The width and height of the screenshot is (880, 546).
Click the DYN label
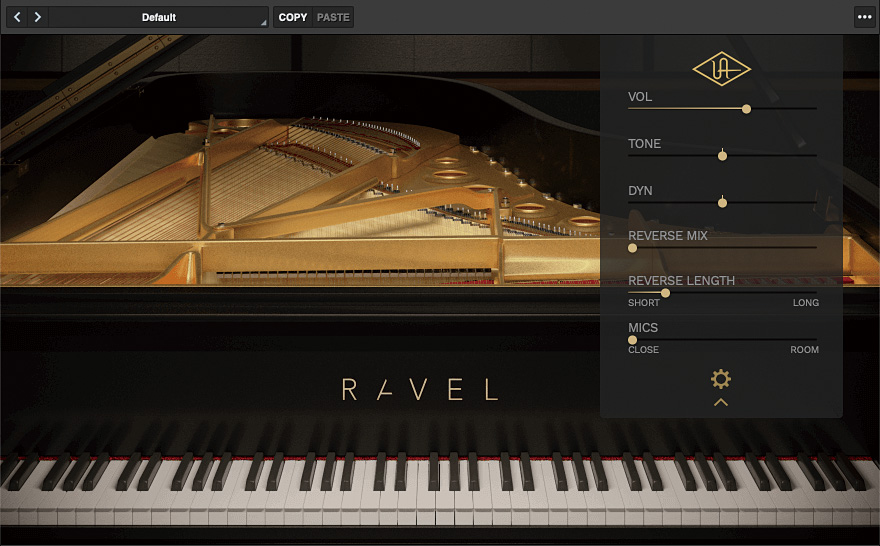tap(640, 191)
